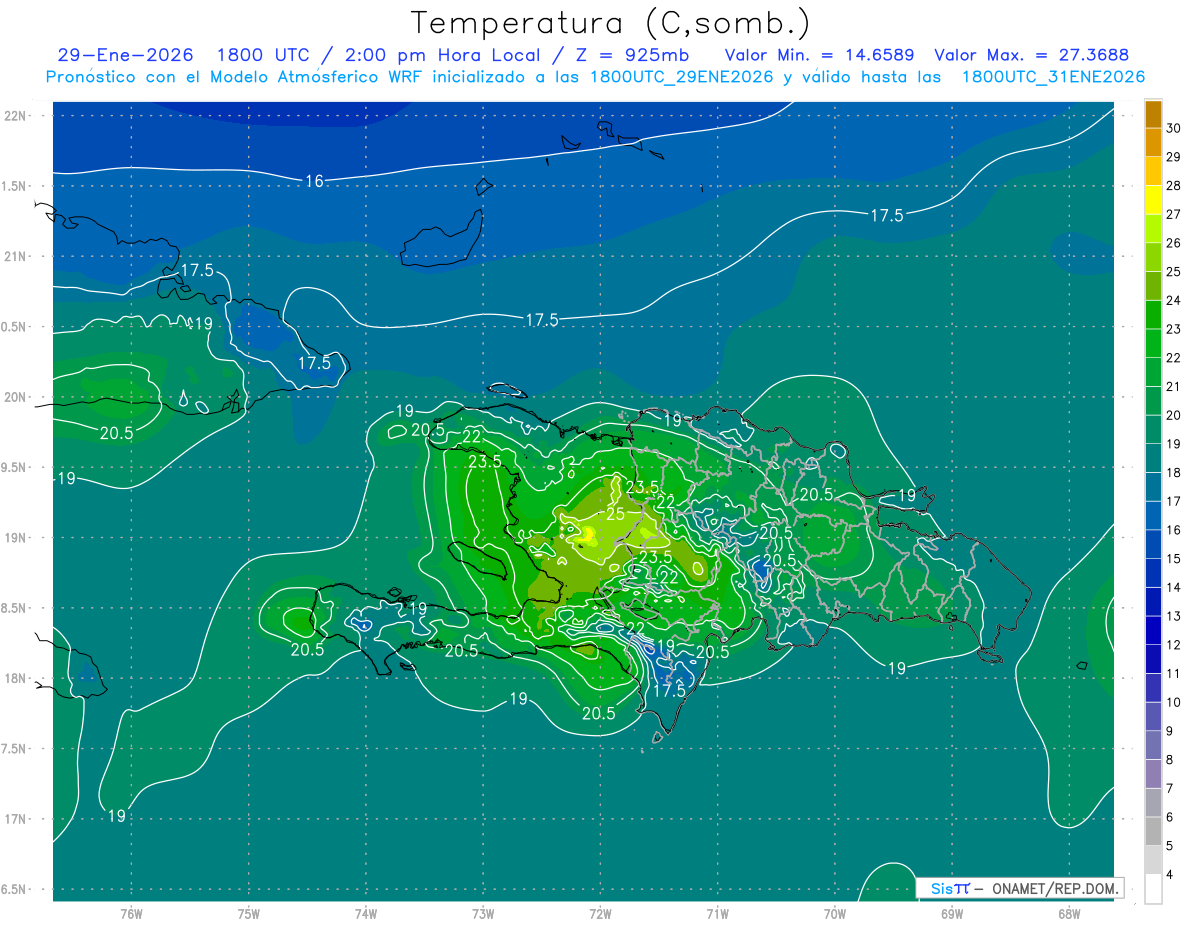Click the '22N' latitude axis label
Viewport: 1200px width, 927px height.
(x=16, y=115)
